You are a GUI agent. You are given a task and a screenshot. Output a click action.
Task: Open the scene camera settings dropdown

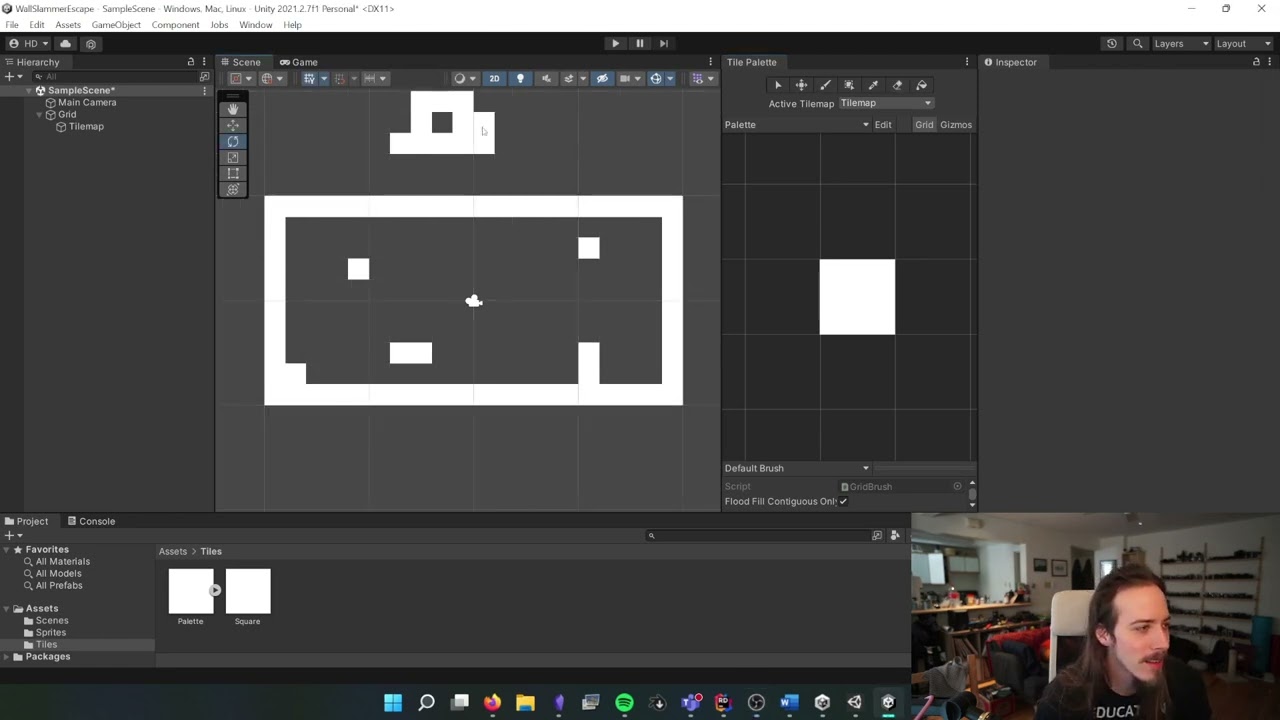(x=630, y=78)
